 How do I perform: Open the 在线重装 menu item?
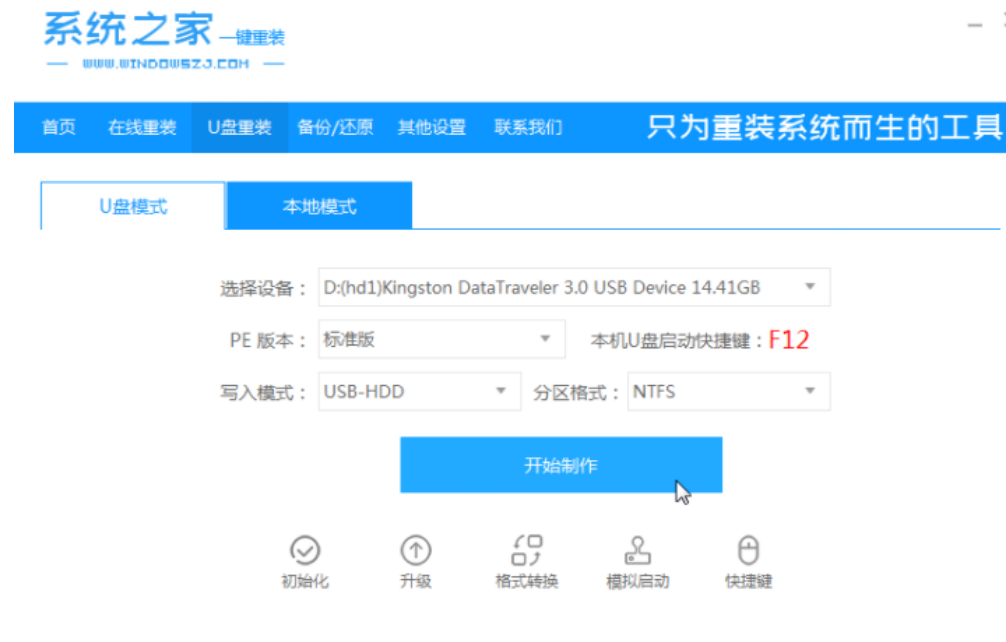point(142,127)
